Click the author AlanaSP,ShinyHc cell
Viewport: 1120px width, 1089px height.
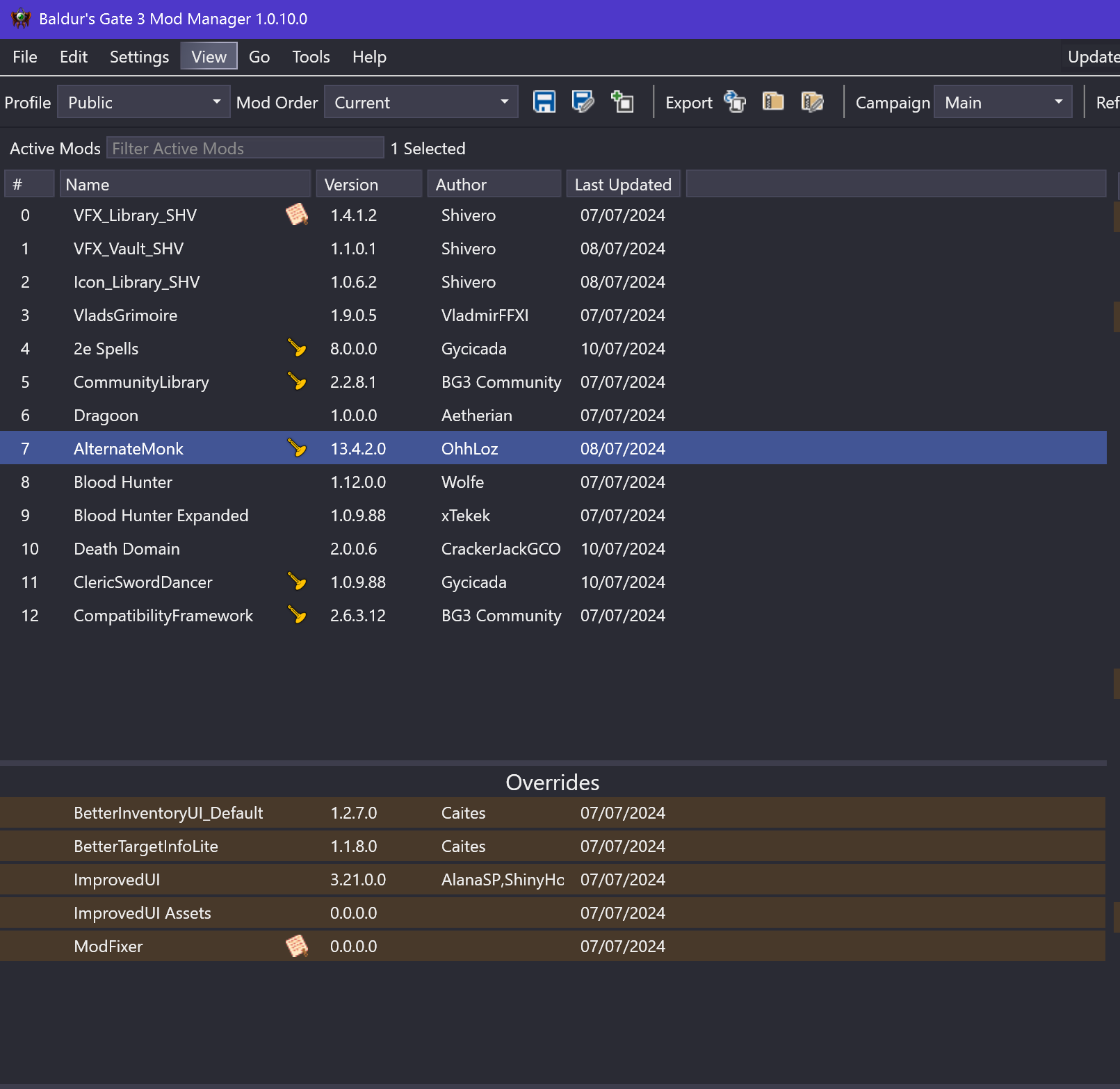click(503, 879)
